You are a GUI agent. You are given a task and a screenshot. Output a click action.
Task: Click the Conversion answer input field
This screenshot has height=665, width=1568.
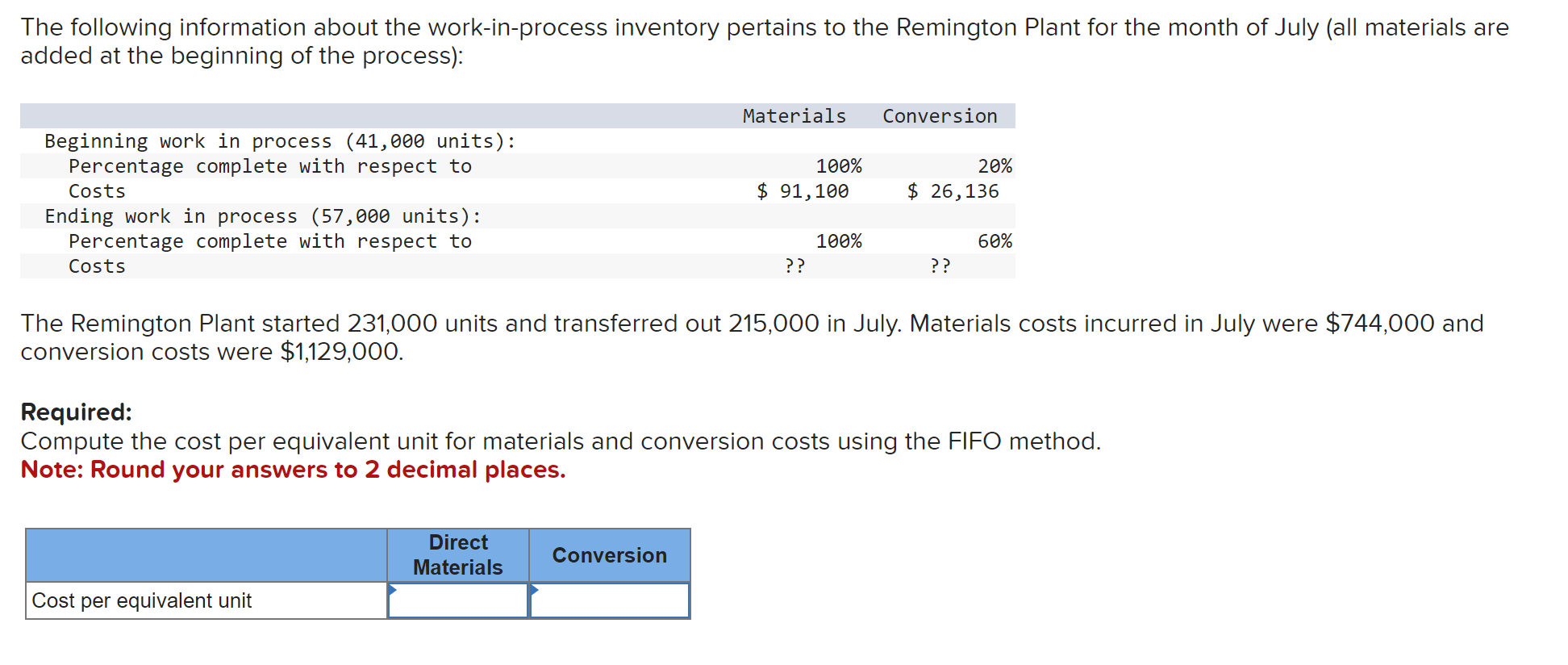tap(611, 600)
